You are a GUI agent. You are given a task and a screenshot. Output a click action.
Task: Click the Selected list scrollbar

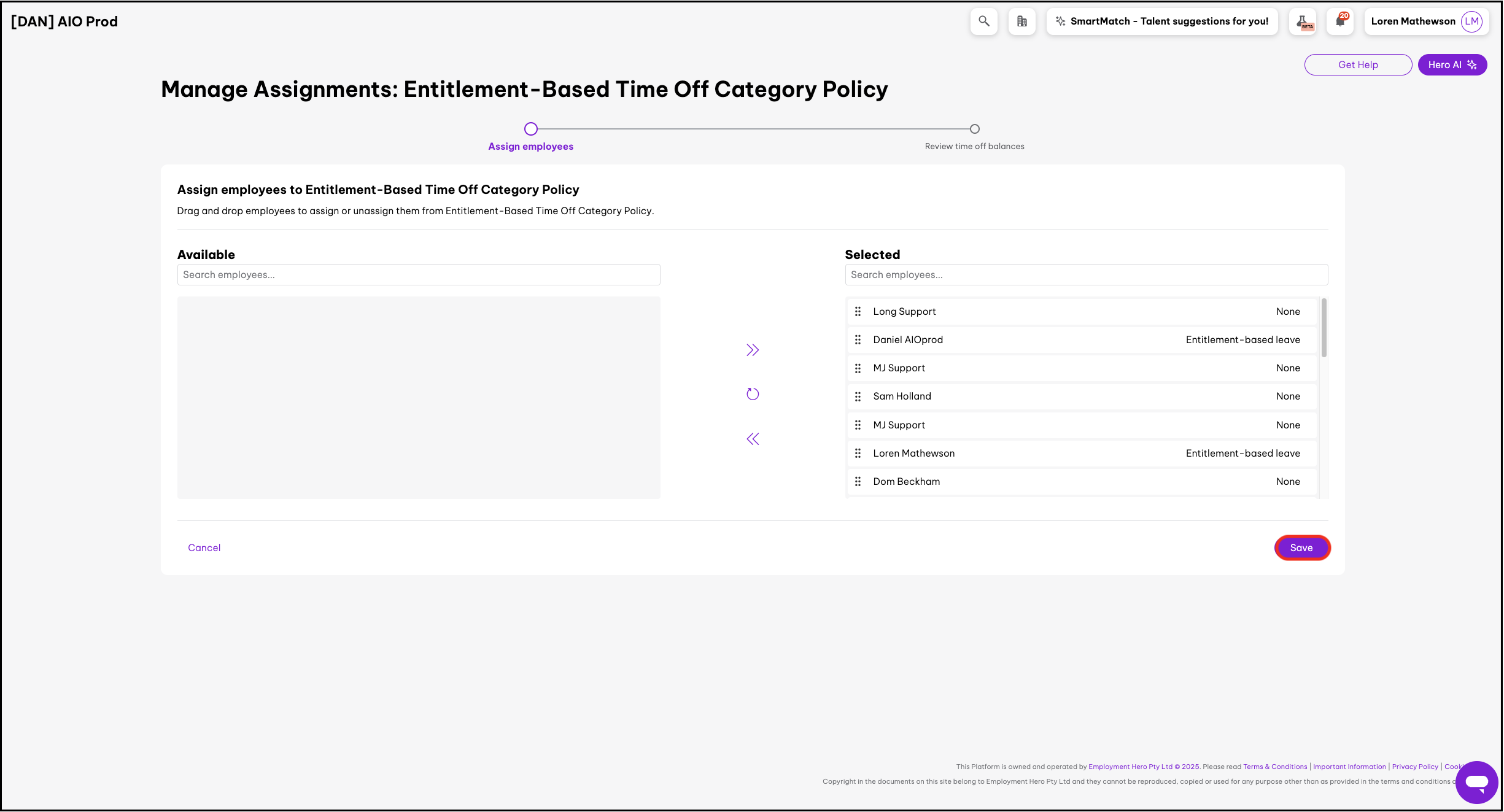pyautogui.click(x=1324, y=328)
